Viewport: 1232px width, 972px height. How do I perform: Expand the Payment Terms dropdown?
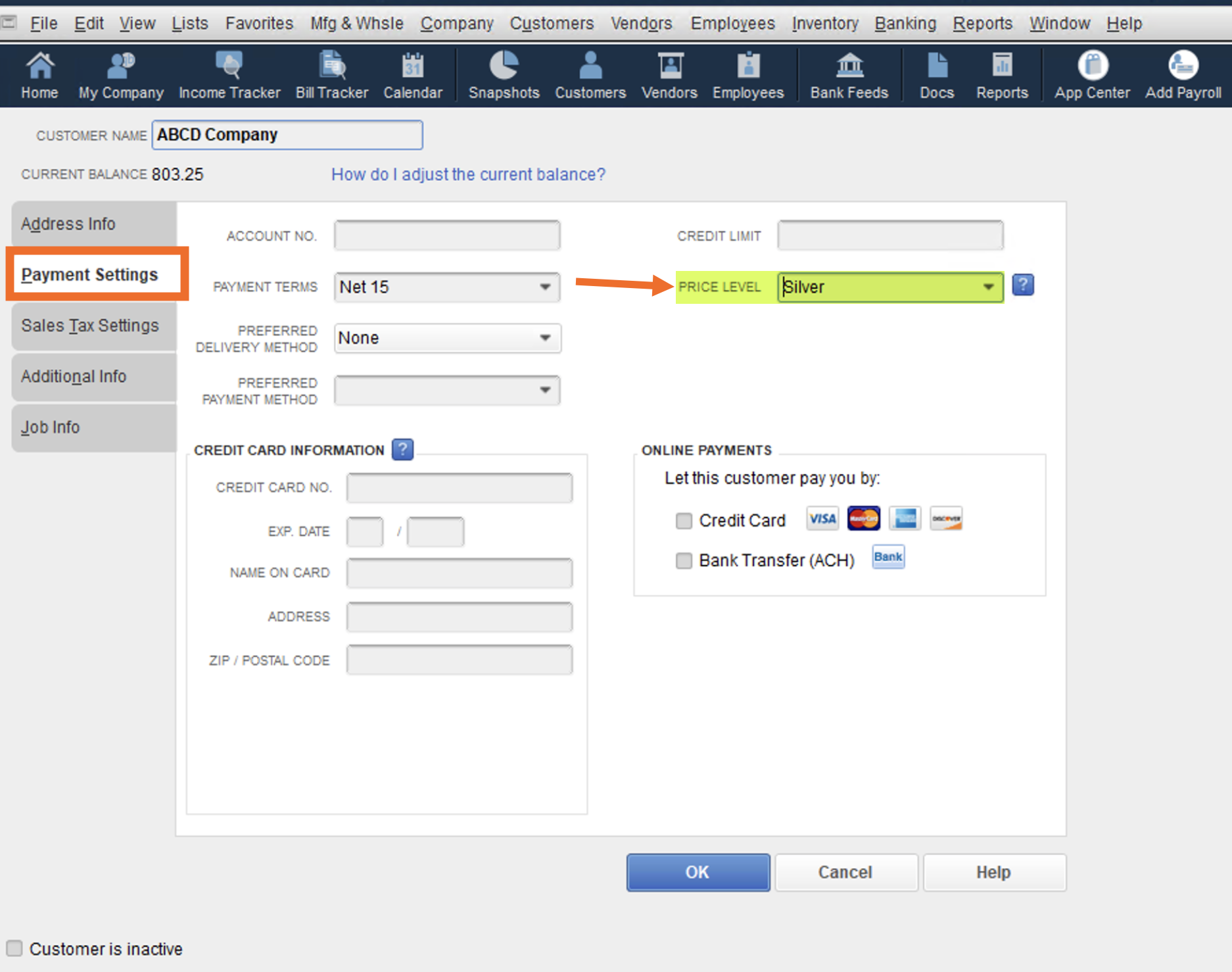click(x=545, y=287)
